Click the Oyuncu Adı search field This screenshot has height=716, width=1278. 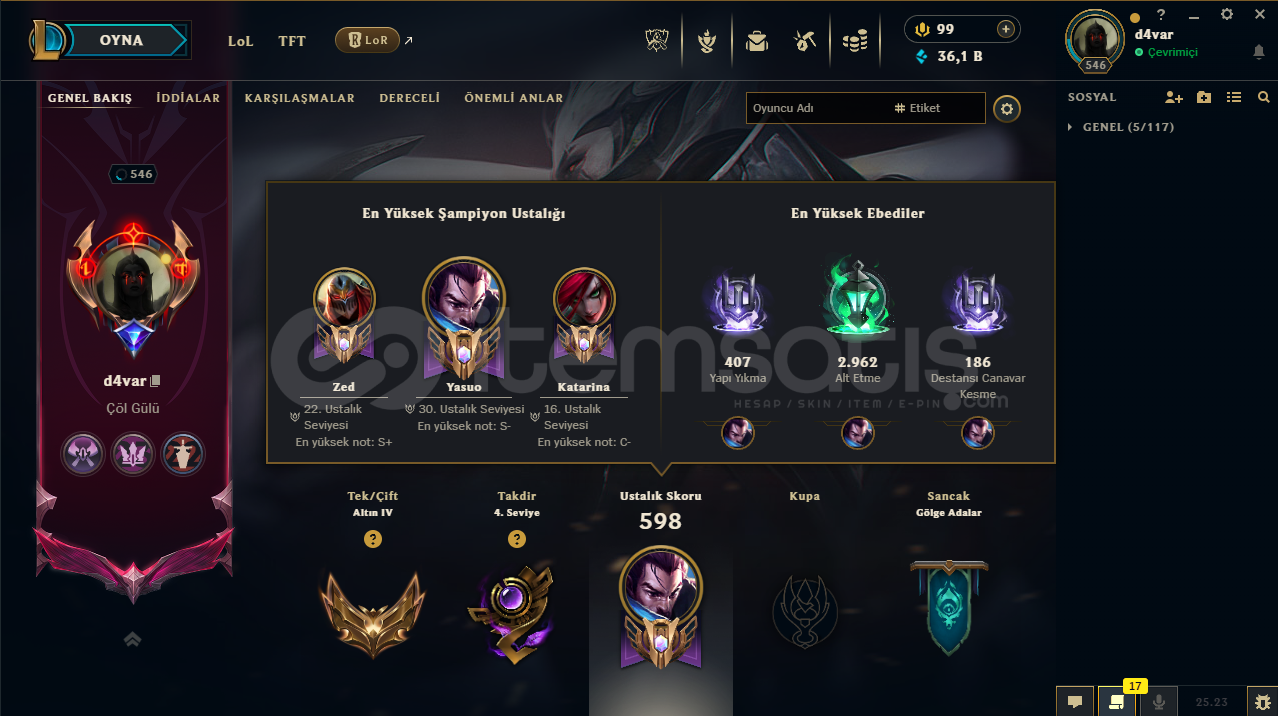point(818,108)
